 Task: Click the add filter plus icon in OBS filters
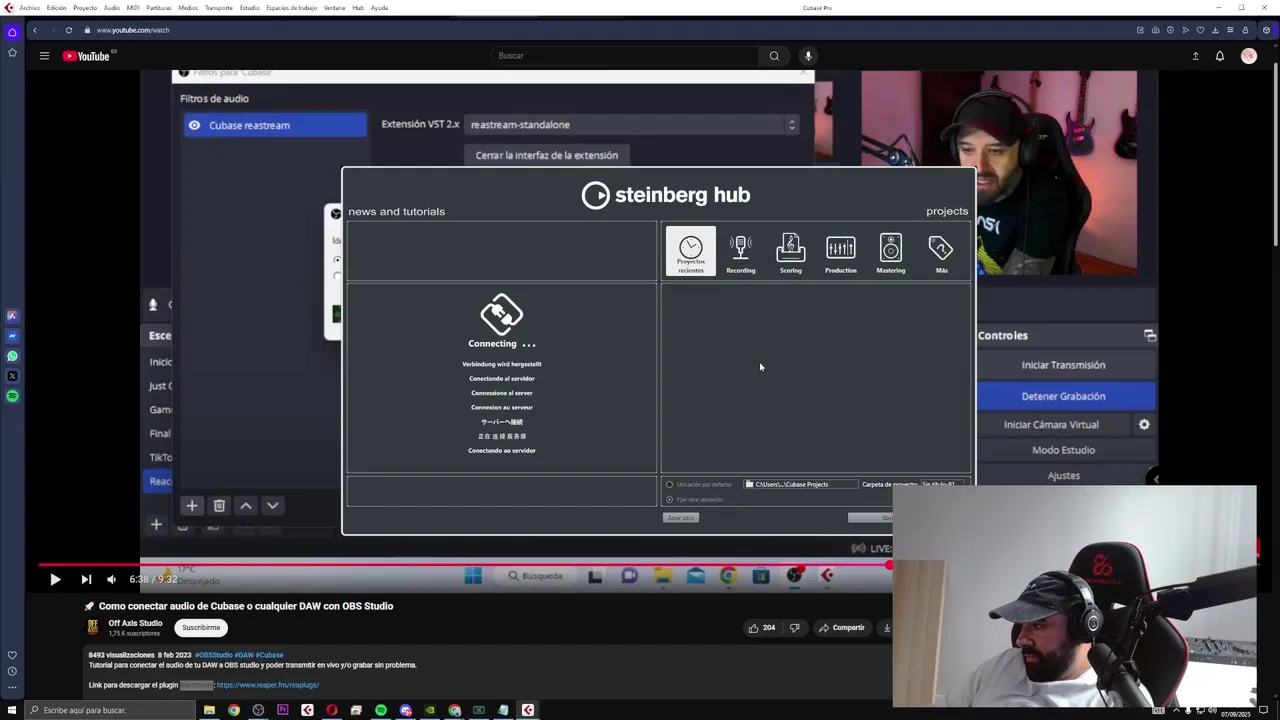coord(192,506)
